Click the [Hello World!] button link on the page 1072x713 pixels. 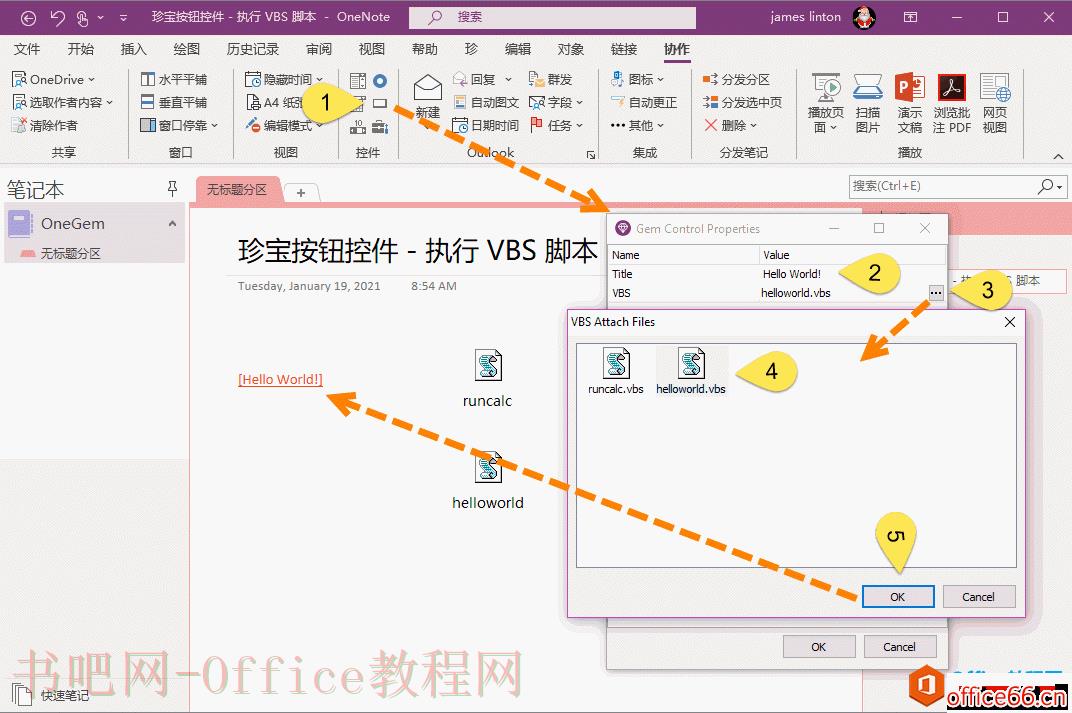click(280, 379)
